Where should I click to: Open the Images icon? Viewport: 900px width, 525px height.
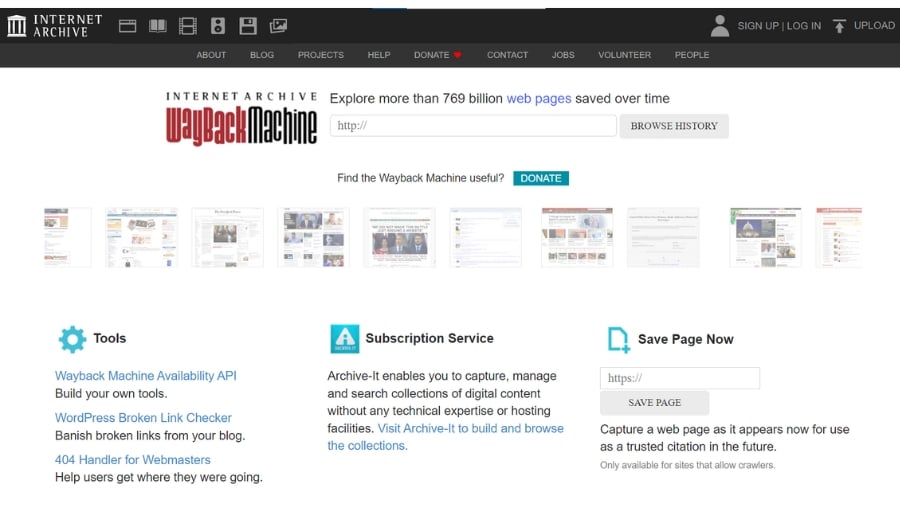tap(278, 26)
